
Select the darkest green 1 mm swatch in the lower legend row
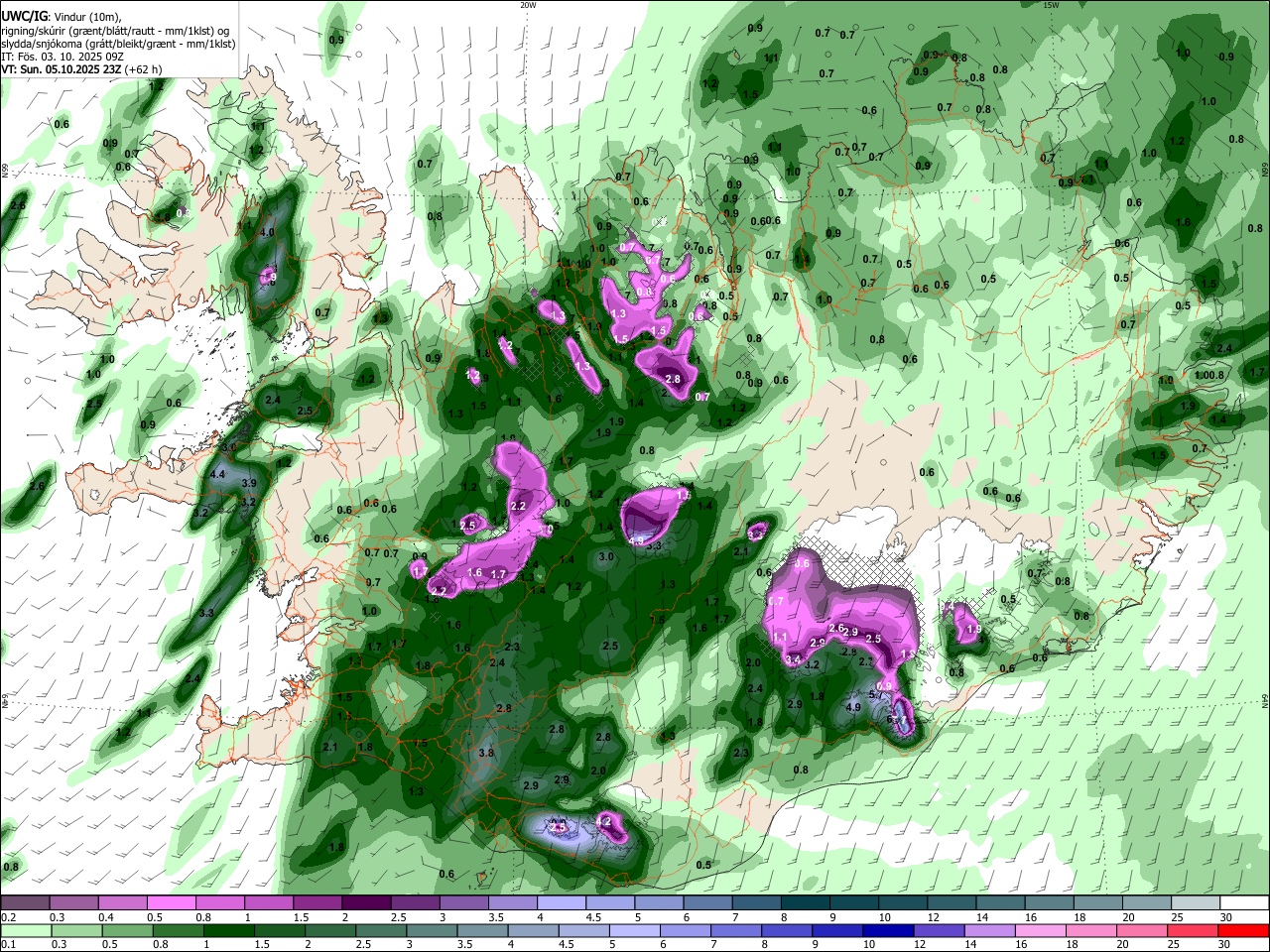(x=229, y=930)
